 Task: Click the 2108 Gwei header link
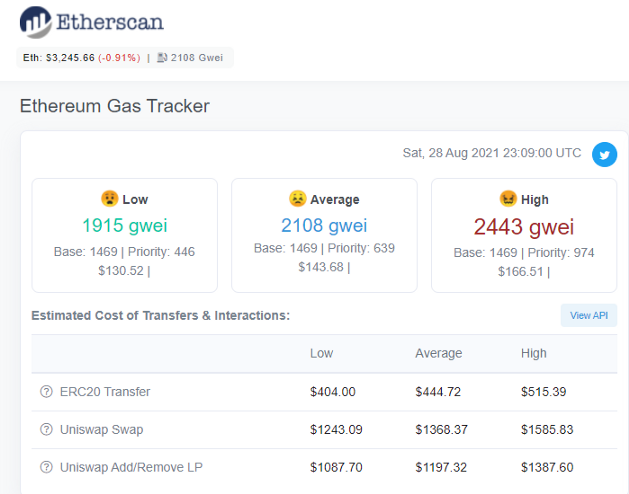tap(197, 58)
